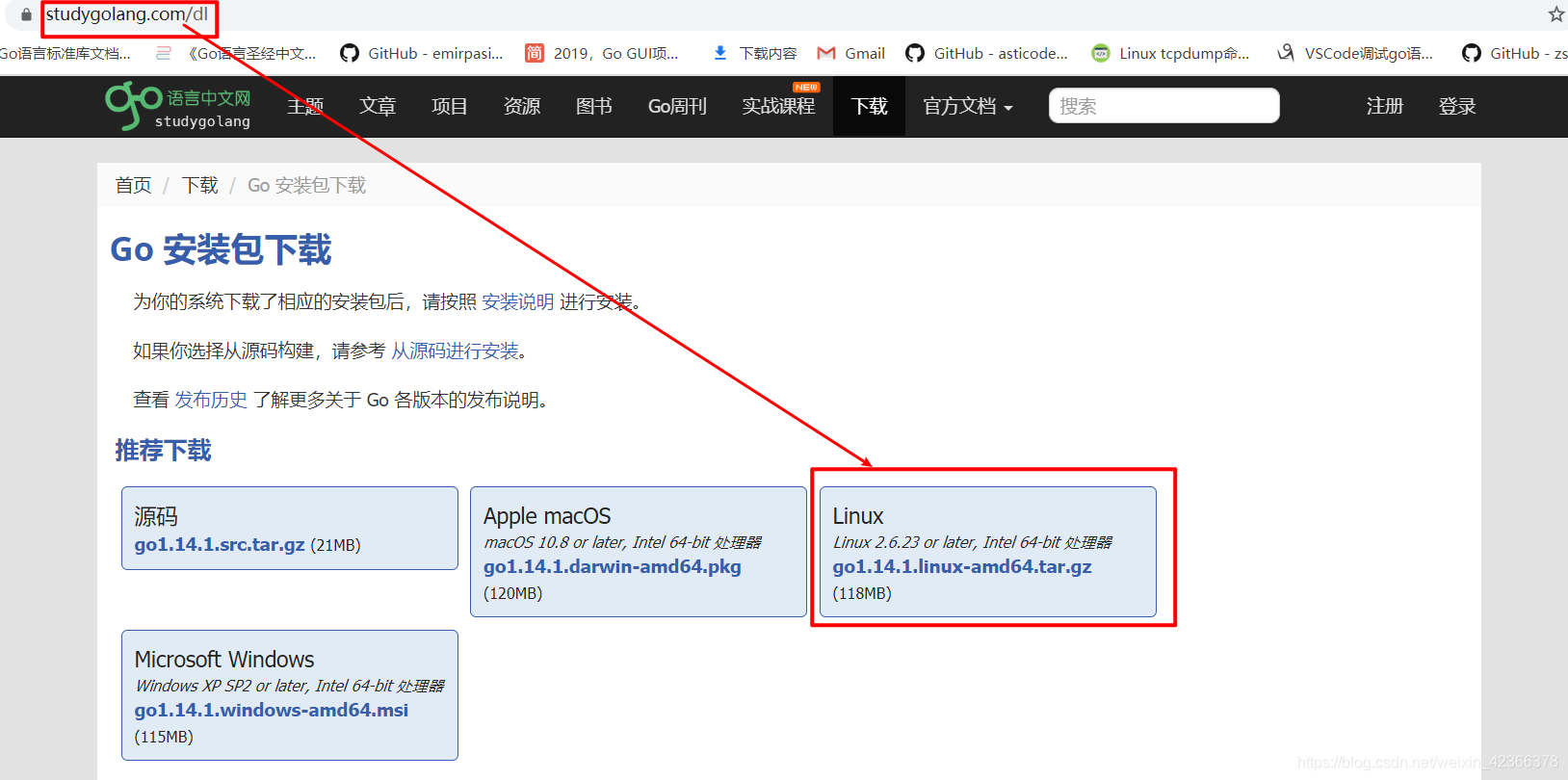Go to 首页 in breadcrumb
Image resolution: width=1568 pixels, height=780 pixels.
coord(133,185)
